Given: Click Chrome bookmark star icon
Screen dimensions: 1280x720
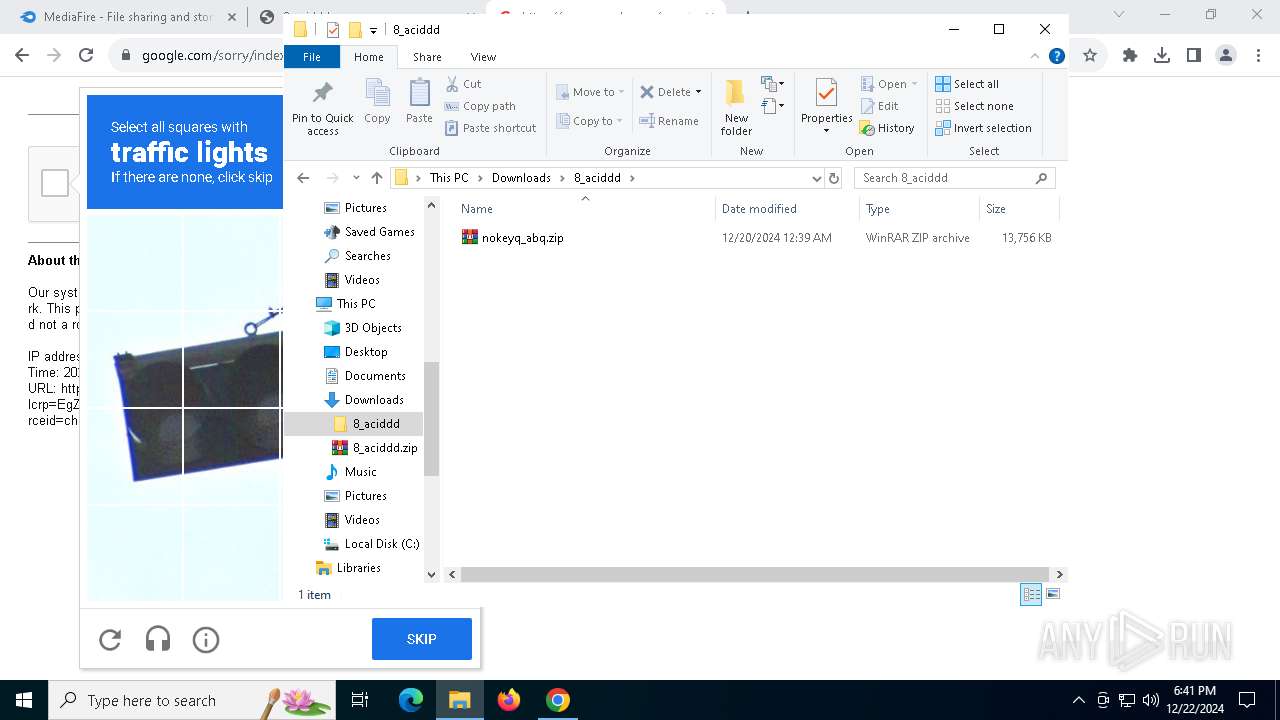Looking at the screenshot, I should click(x=1090, y=56).
